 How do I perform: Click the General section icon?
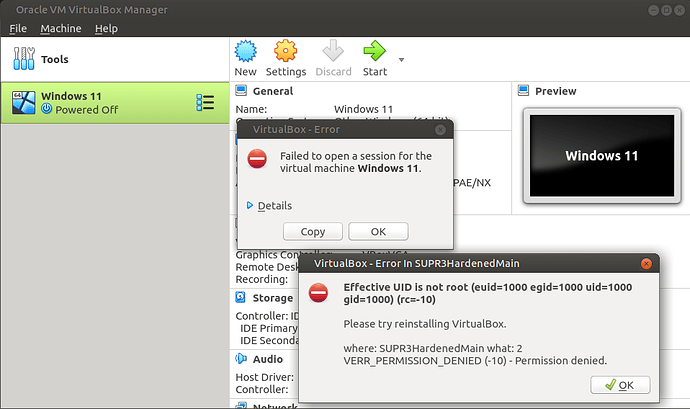coord(241,90)
